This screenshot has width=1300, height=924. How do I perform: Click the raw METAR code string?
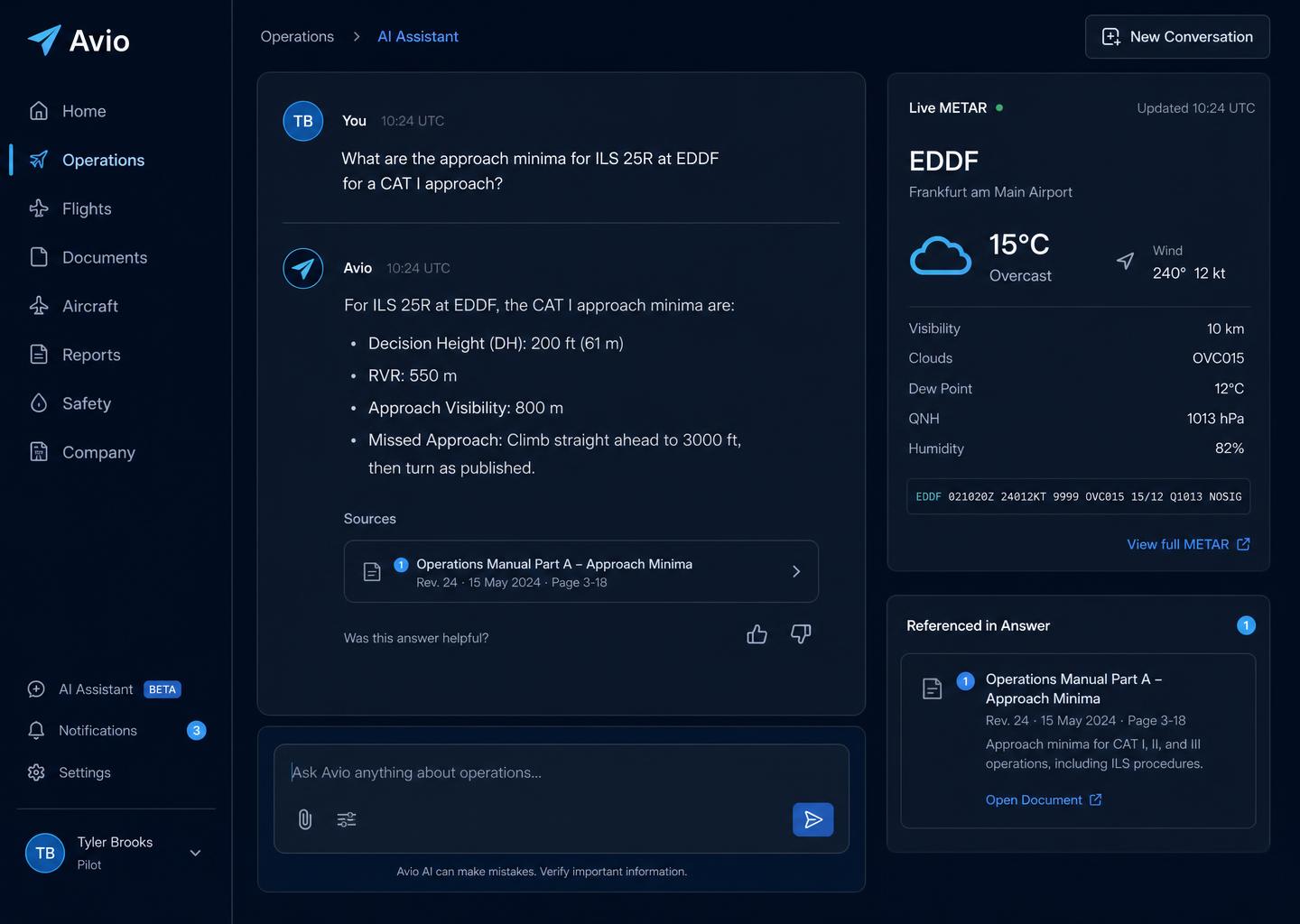point(1079,496)
